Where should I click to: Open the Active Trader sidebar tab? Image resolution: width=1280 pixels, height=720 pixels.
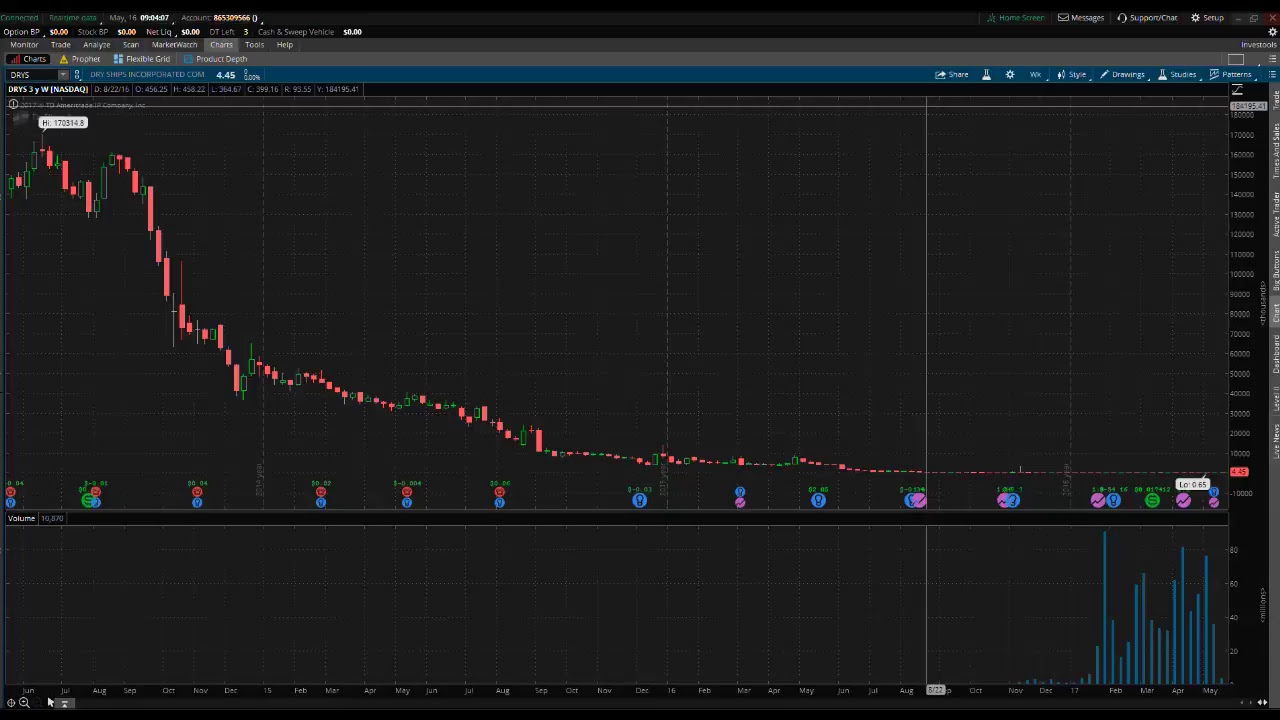1276,212
